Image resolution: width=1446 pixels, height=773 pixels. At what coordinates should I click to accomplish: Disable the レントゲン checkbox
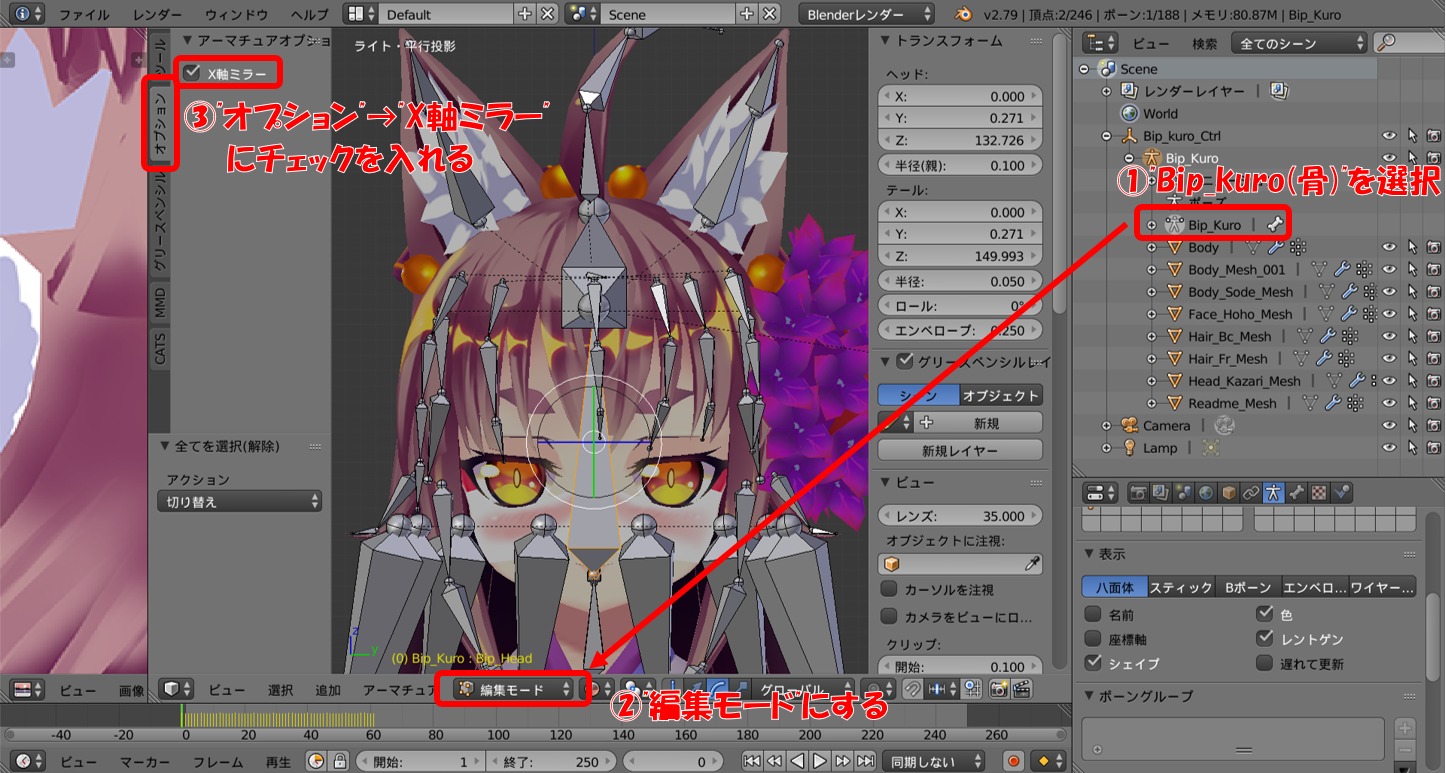(1265, 639)
